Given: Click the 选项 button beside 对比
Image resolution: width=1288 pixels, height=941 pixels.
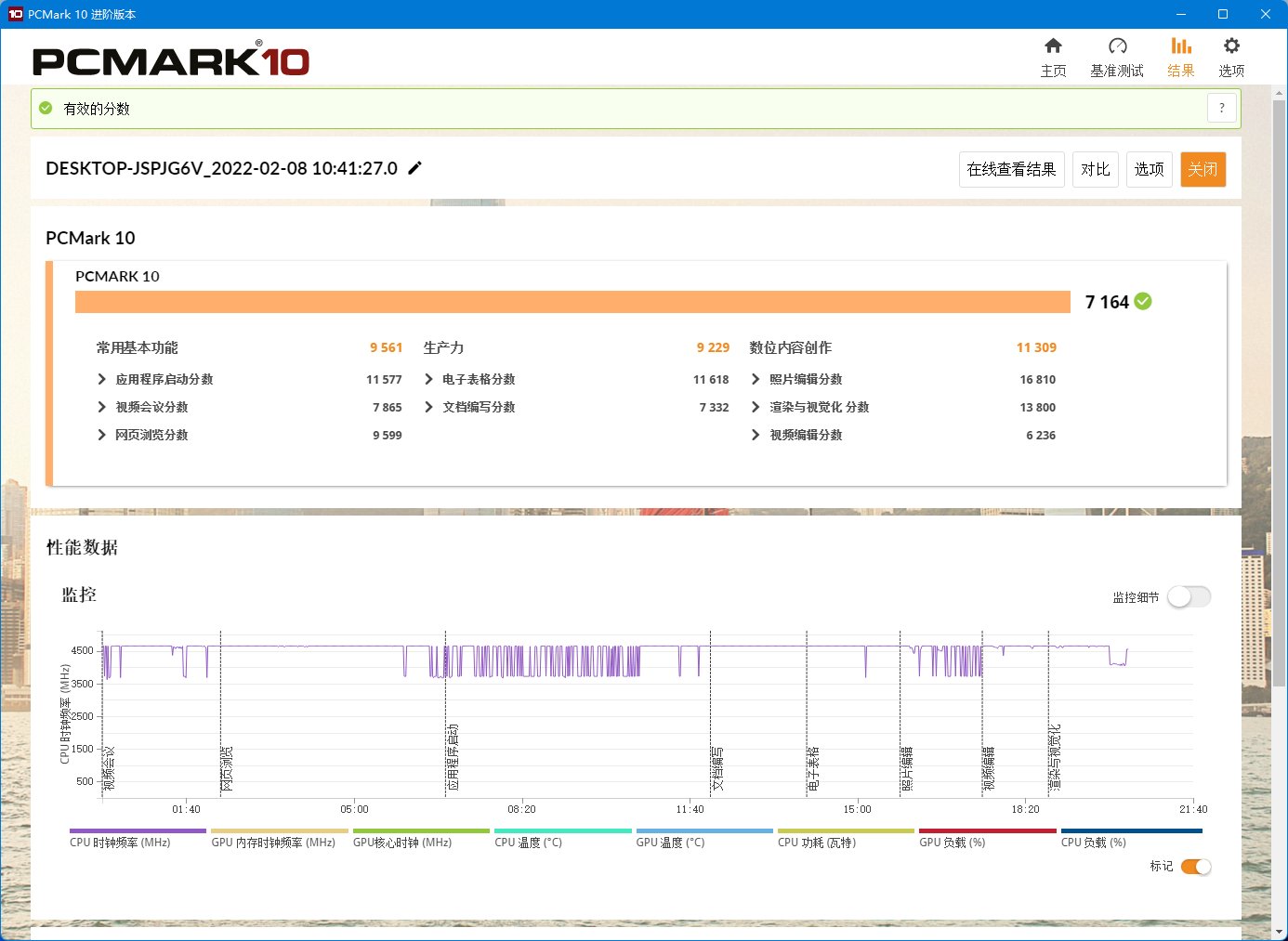Looking at the screenshot, I should [x=1149, y=169].
